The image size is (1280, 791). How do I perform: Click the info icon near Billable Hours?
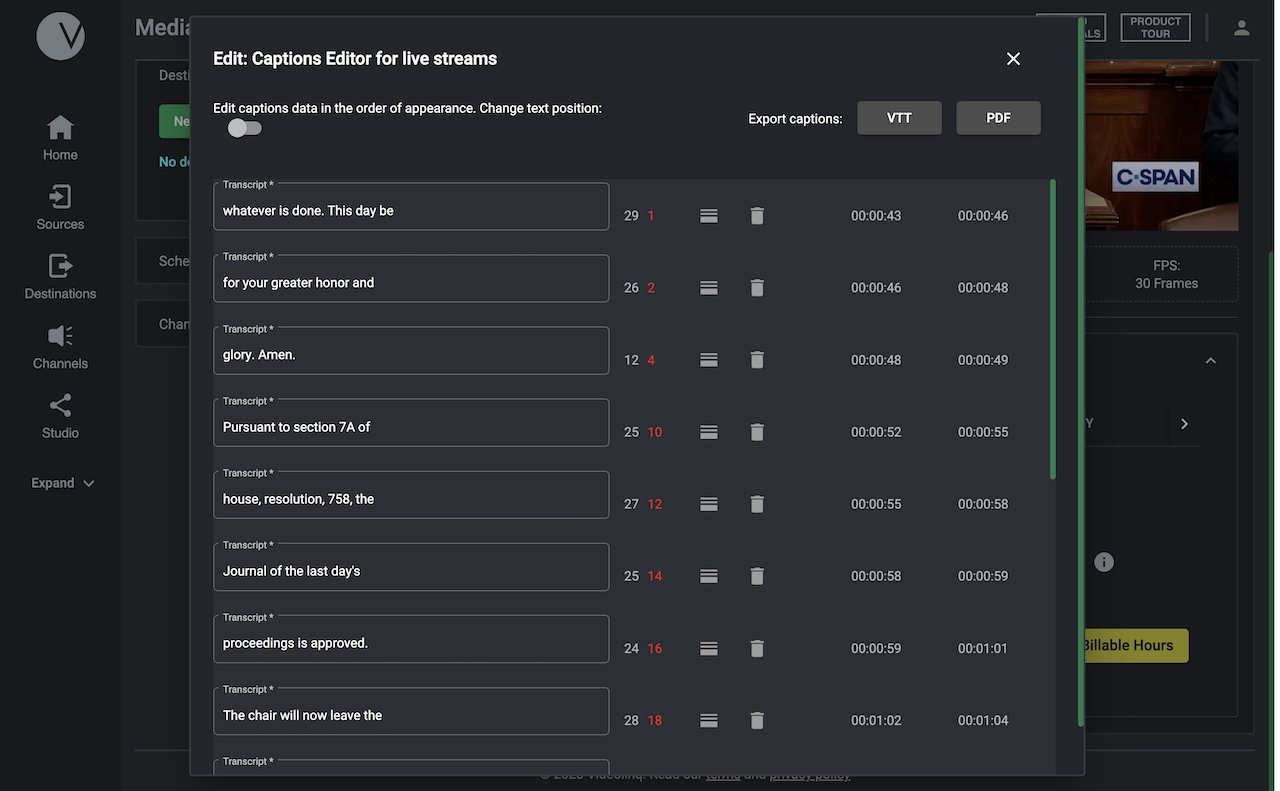click(1104, 561)
